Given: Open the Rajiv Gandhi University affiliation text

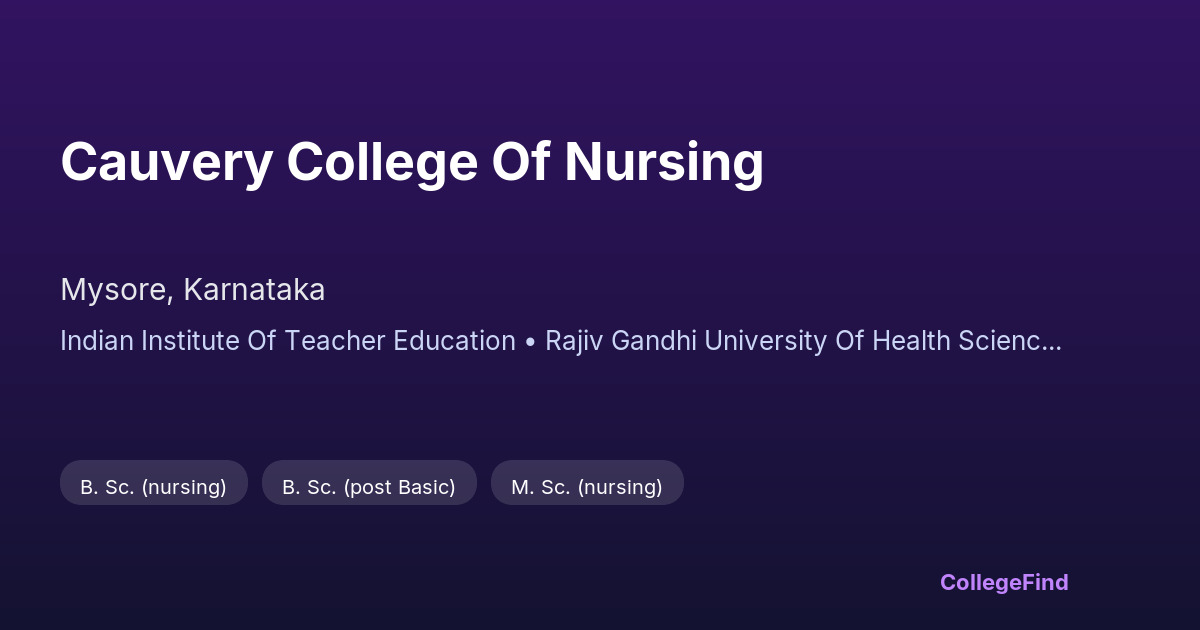Looking at the screenshot, I should 800,341.
